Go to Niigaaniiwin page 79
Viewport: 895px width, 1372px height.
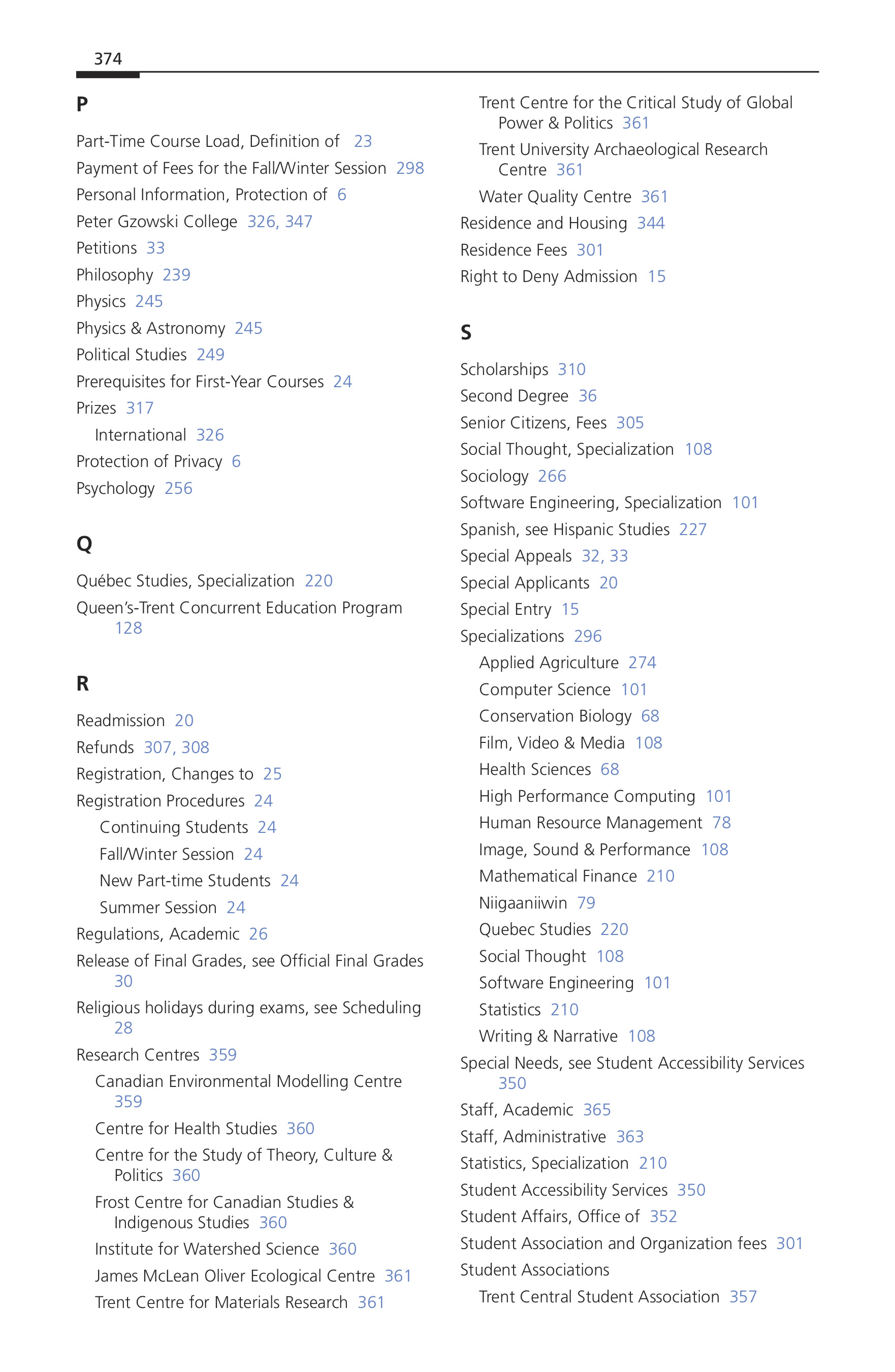tap(586, 903)
